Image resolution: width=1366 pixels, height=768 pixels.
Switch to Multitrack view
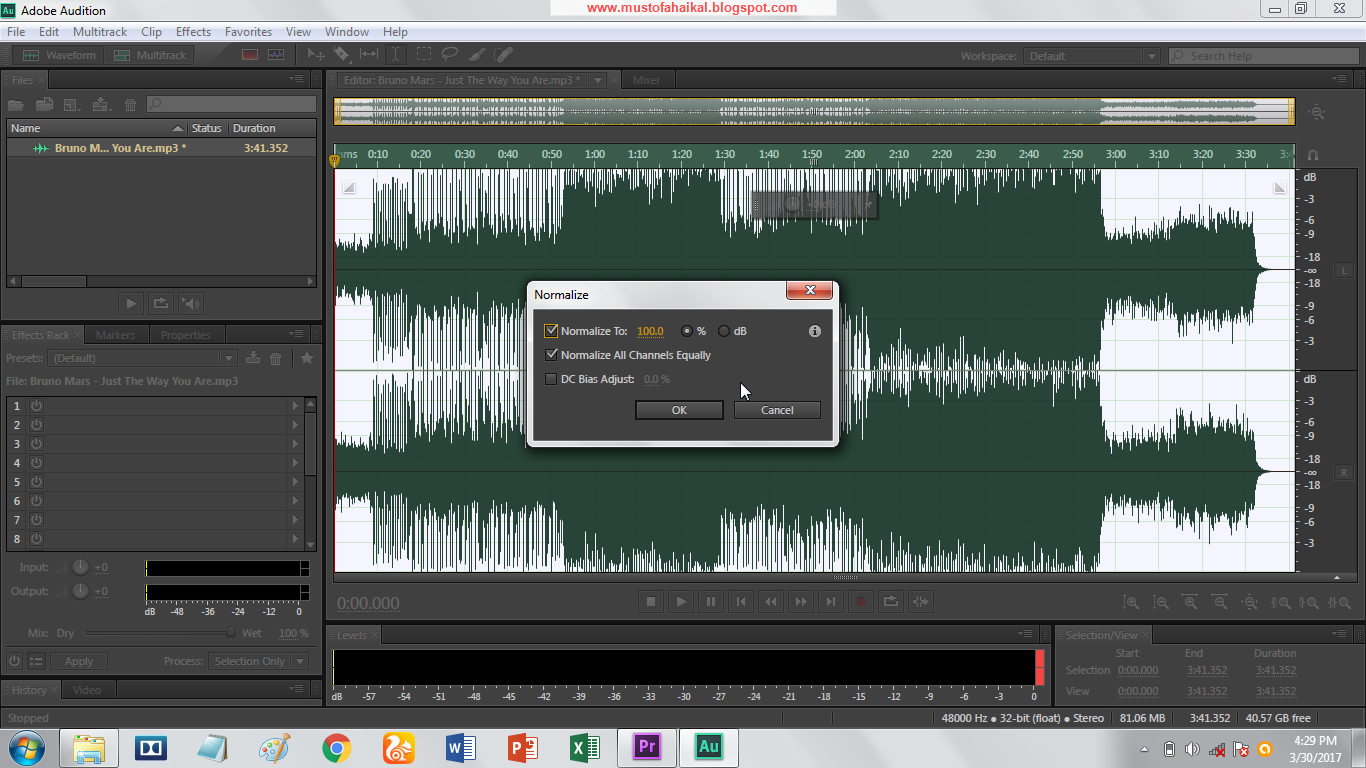coord(149,55)
